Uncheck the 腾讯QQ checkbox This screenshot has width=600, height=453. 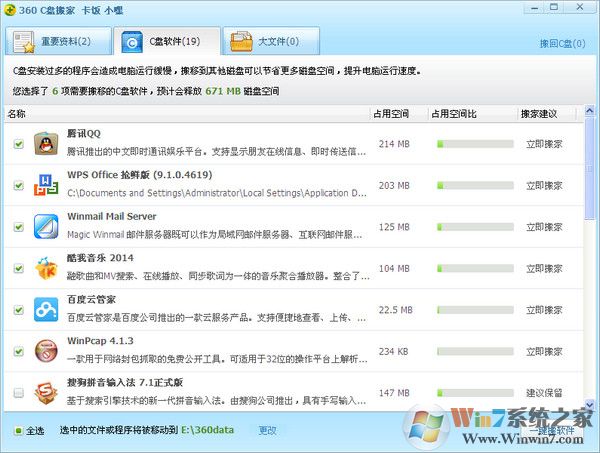pyautogui.click(x=18, y=144)
